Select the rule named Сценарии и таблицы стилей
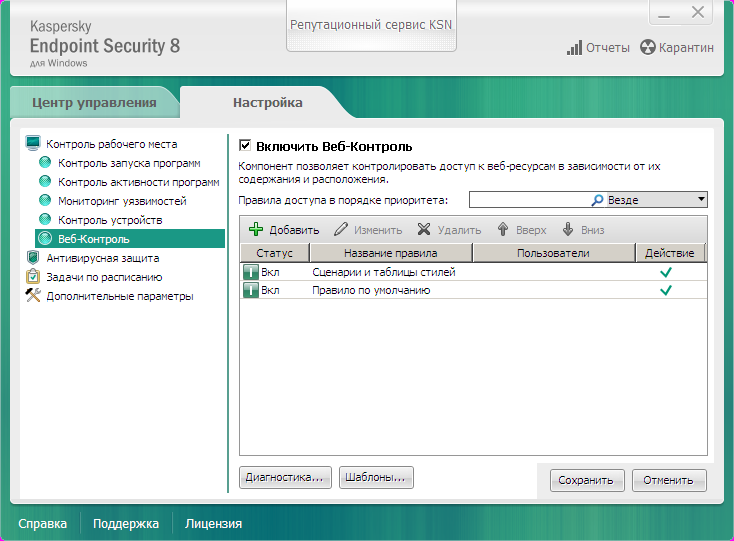This screenshot has width=734, height=541. pos(384,272)
